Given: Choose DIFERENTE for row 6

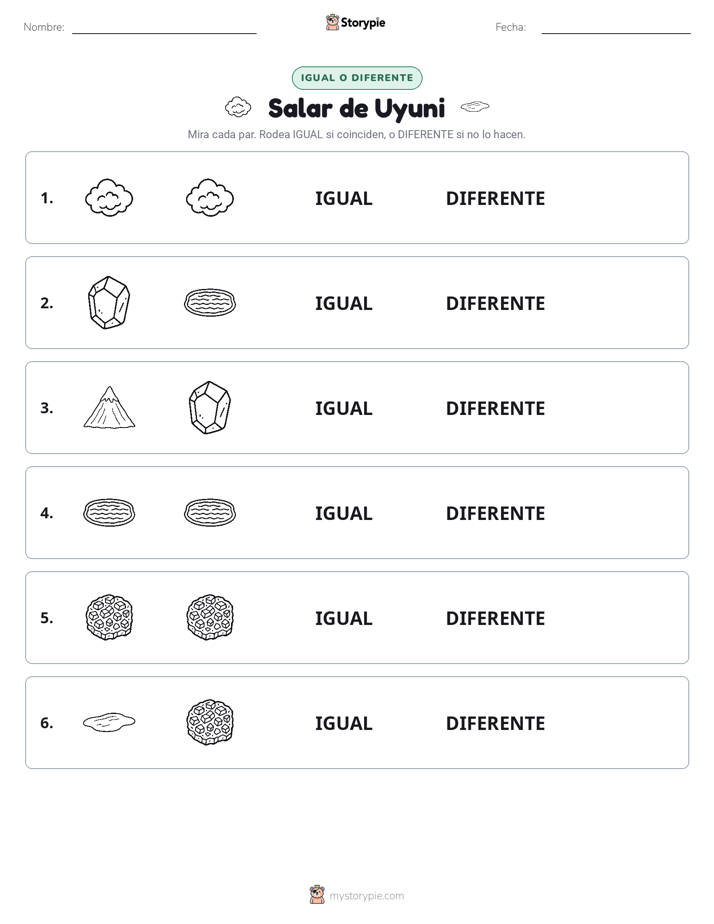Looking at the screenshot, I should coord(495,723).
